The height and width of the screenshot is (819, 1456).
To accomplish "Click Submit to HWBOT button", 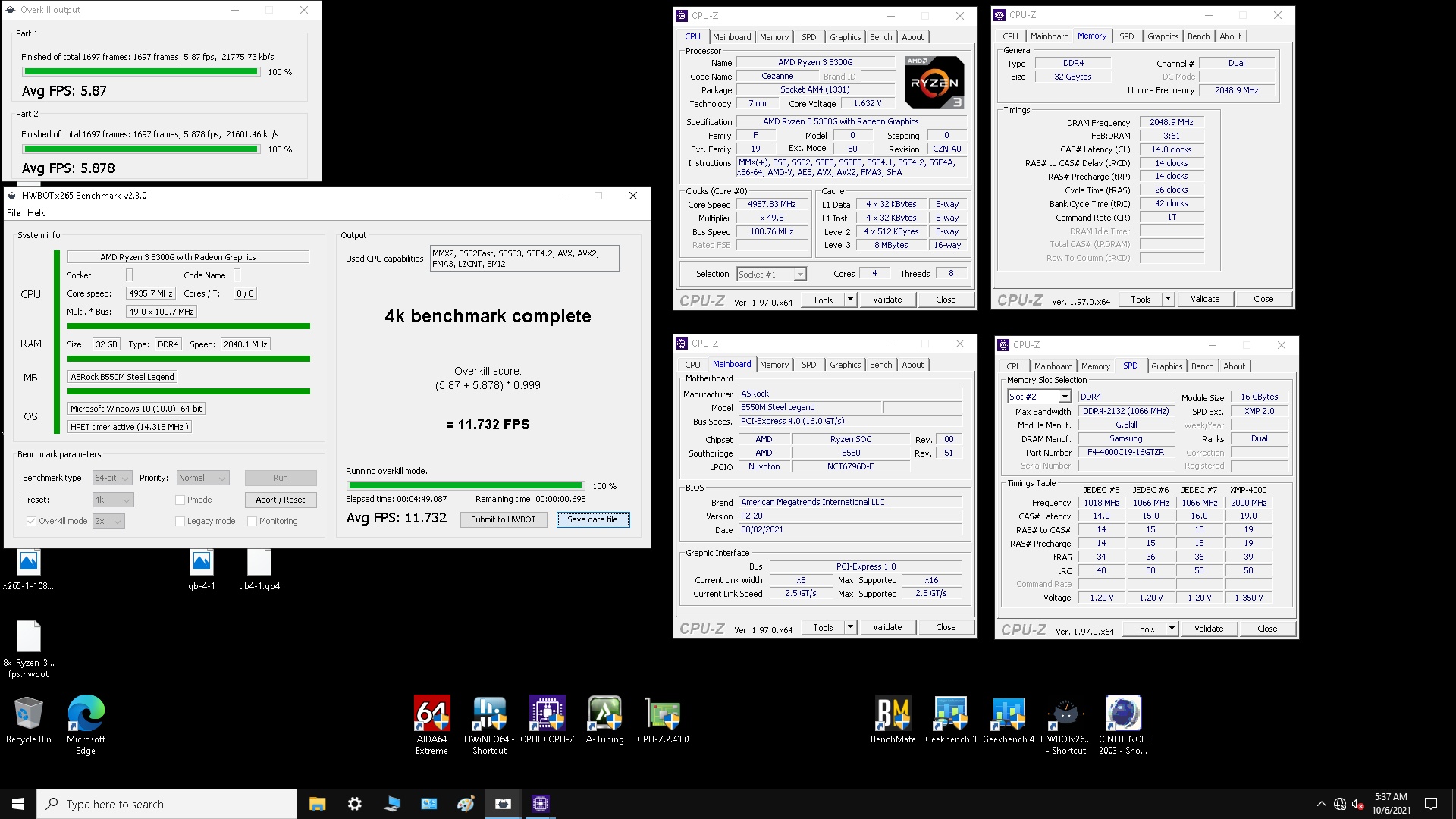I will coord(503,519).
